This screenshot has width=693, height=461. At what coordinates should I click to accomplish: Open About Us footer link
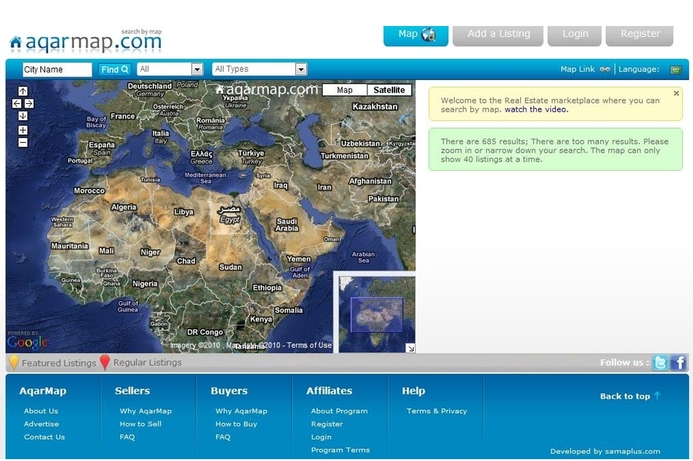[x=41, y=411]
